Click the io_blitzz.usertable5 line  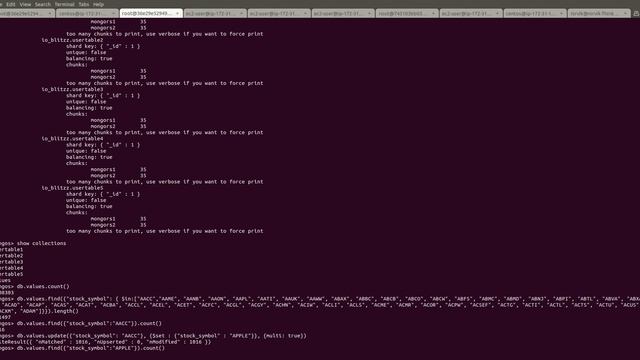click(x=72, y=188)
